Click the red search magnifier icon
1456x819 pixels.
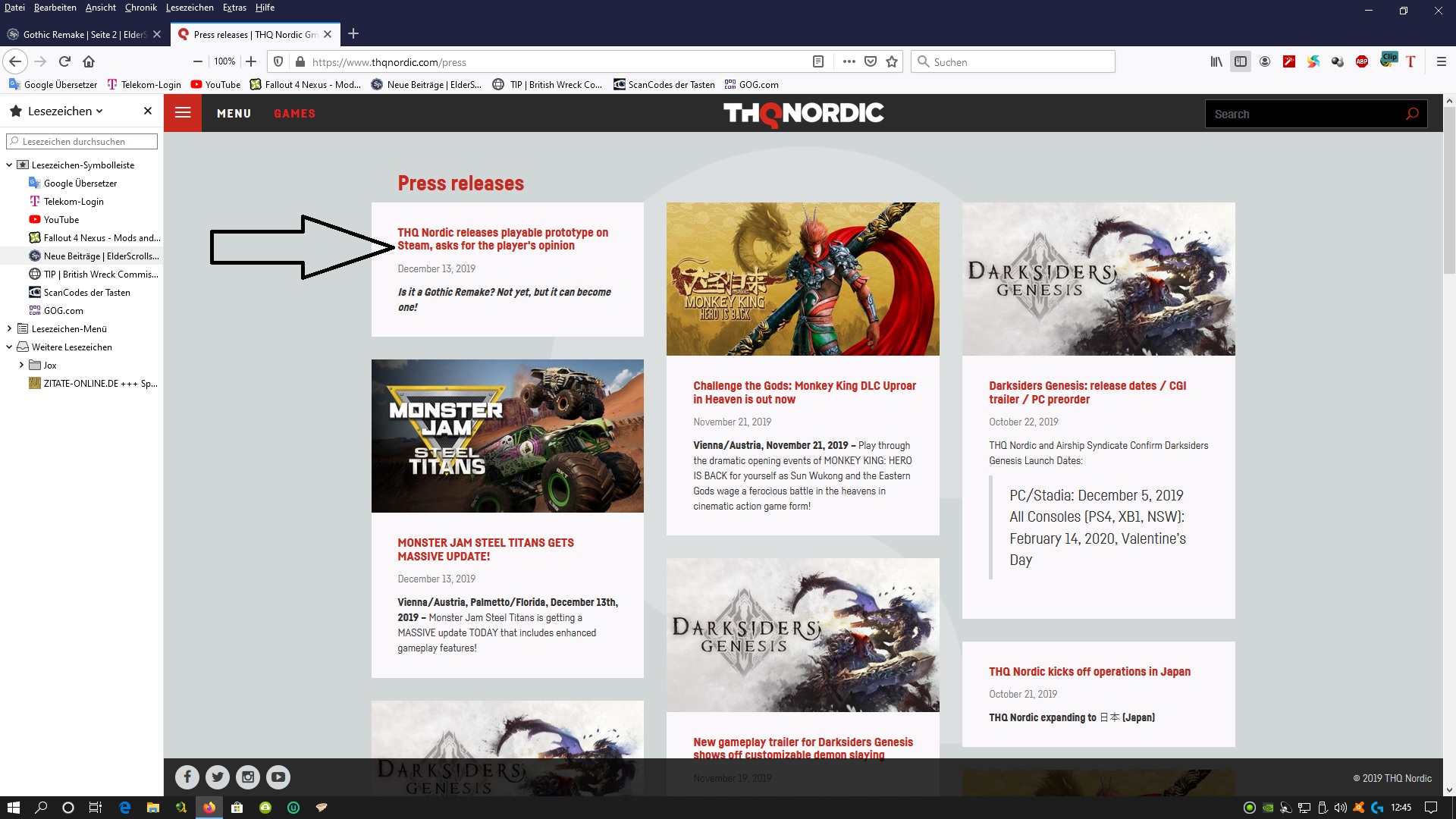click(x=1411, y=114)
